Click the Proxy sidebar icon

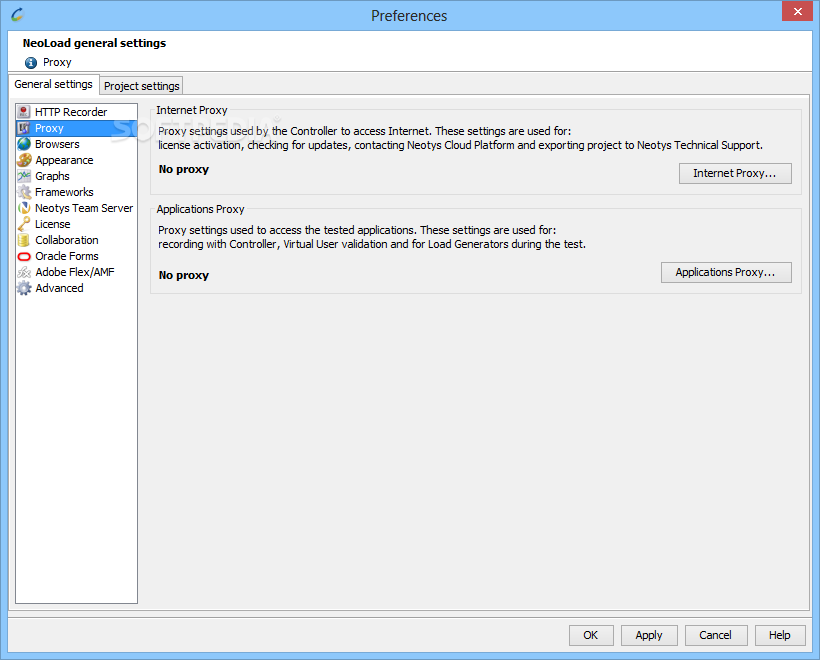pyautogui.click(x=24, y=128)
